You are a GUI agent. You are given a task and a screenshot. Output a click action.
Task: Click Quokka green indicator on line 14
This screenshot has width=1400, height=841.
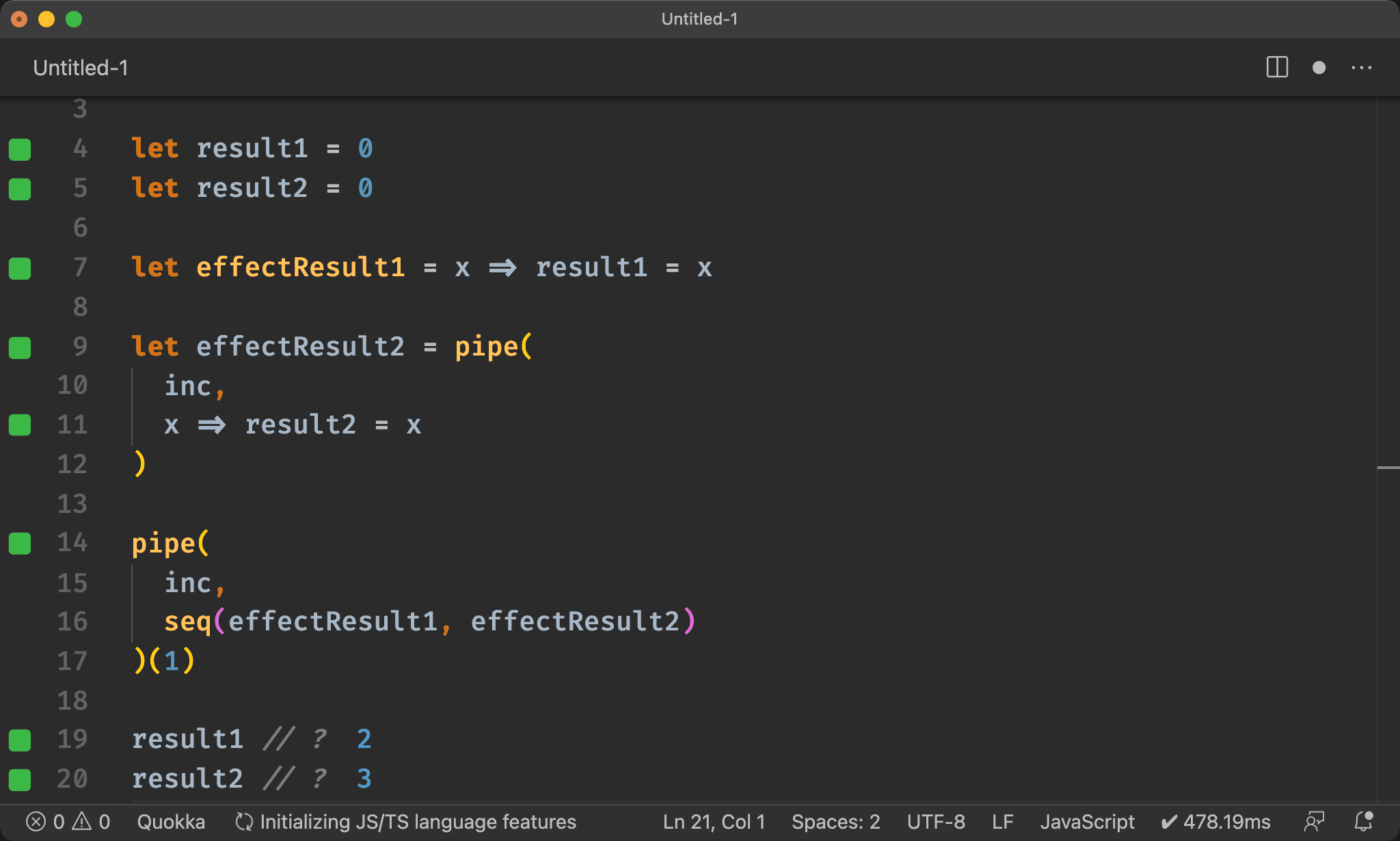click(20, 544)
